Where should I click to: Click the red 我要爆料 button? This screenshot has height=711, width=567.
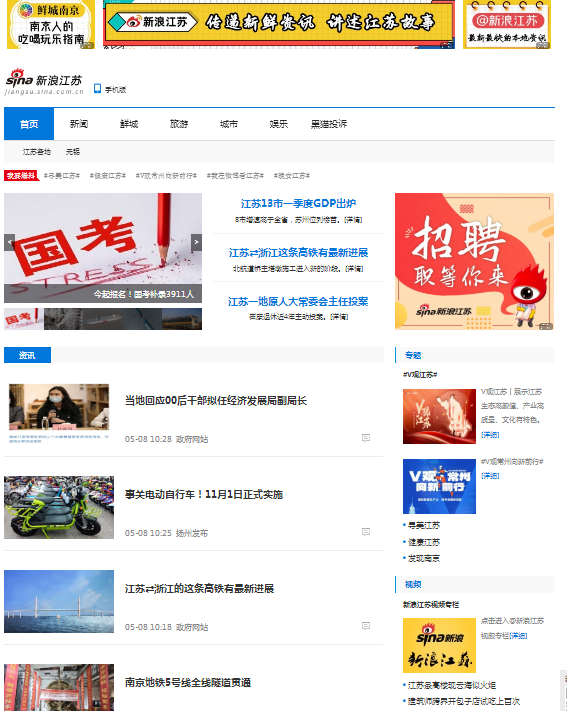pos(20,175)
